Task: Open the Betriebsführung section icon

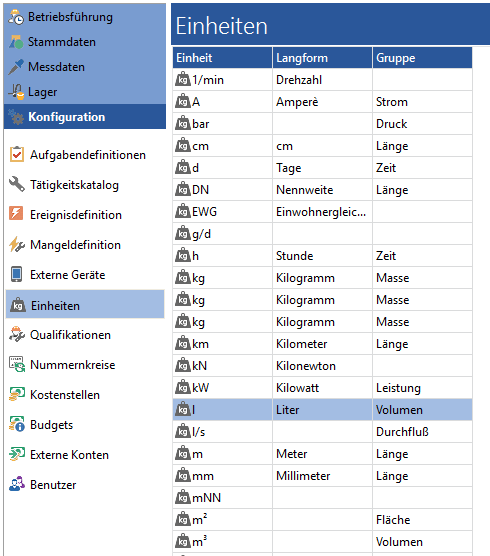Action: pos(16,17)
